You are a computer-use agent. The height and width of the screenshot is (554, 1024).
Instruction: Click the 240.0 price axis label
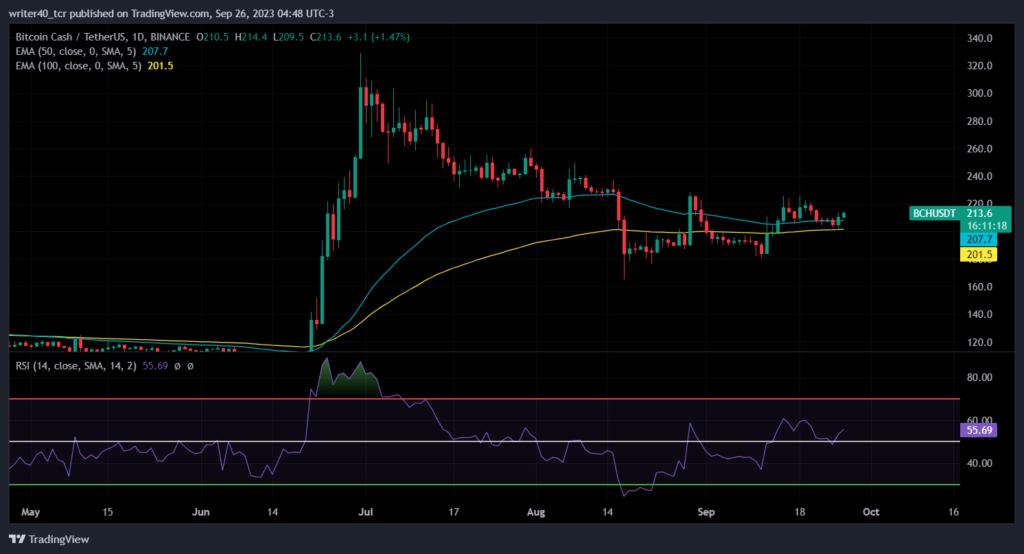tap(979, 176)
